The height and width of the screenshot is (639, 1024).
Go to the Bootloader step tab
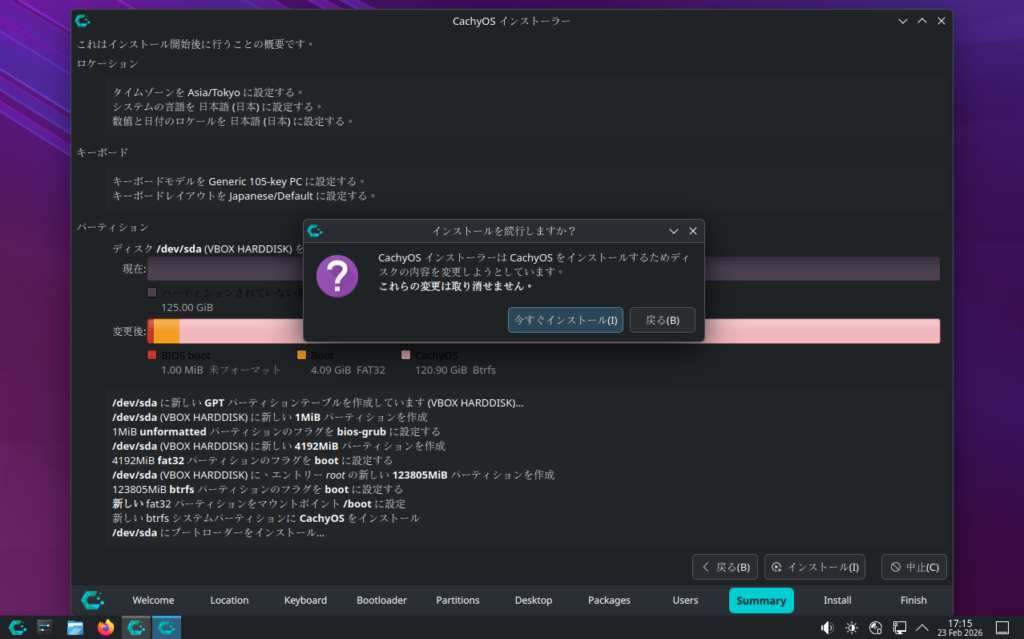tap(381, 600)
